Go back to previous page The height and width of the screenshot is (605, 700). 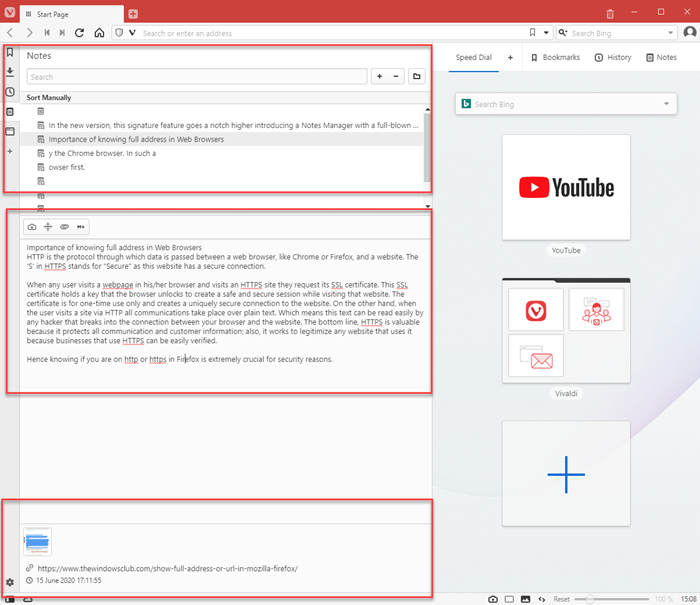click(10, 33)
